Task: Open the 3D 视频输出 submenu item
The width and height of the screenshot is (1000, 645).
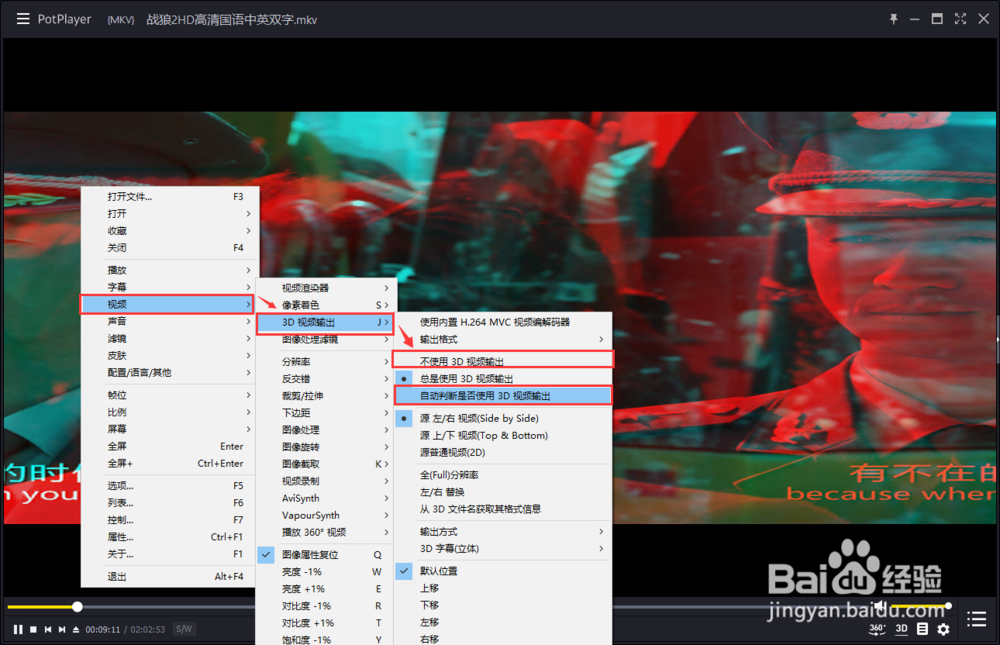Action: point(325,322)
